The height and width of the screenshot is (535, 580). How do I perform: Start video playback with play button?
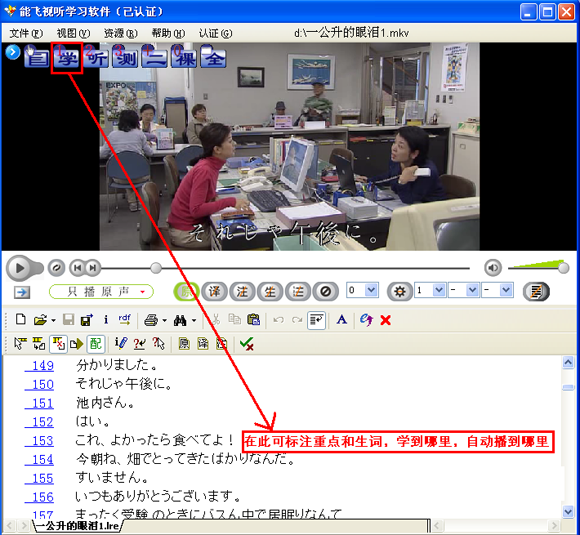point(20,268)
